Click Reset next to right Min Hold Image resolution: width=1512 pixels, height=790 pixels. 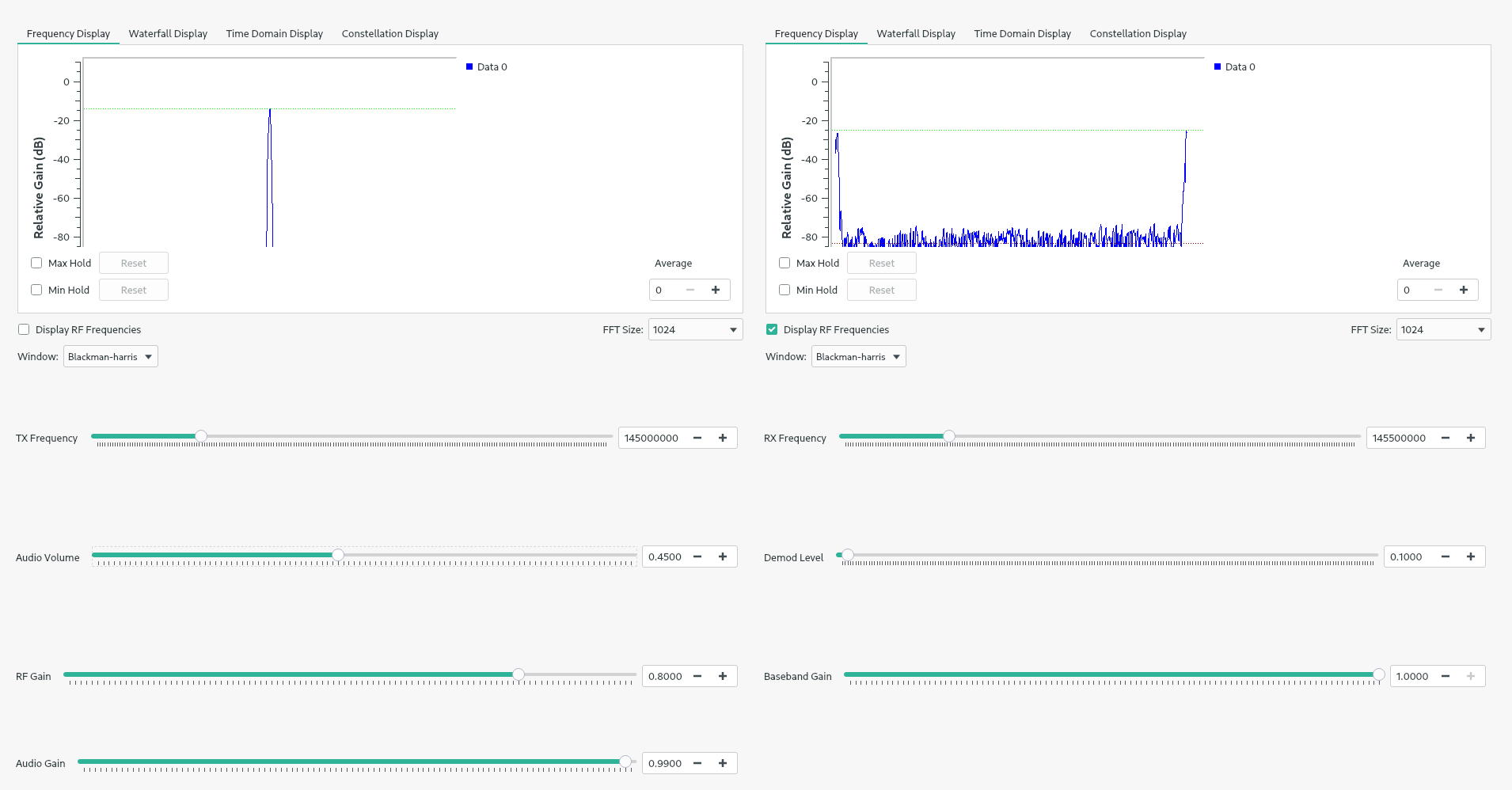tap(882, 290)
